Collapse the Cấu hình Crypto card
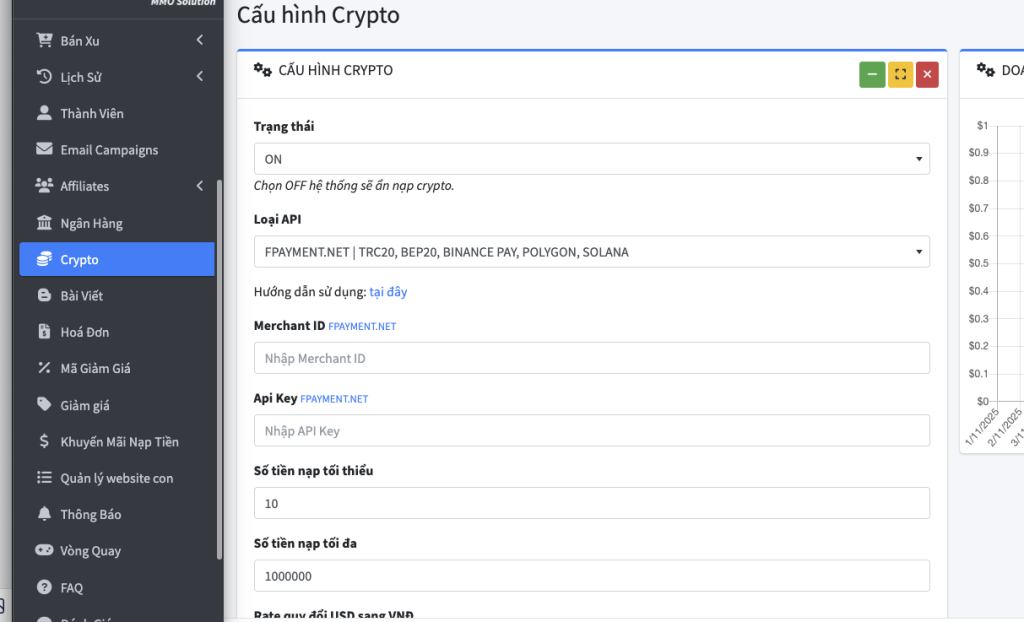 [872, 75]
